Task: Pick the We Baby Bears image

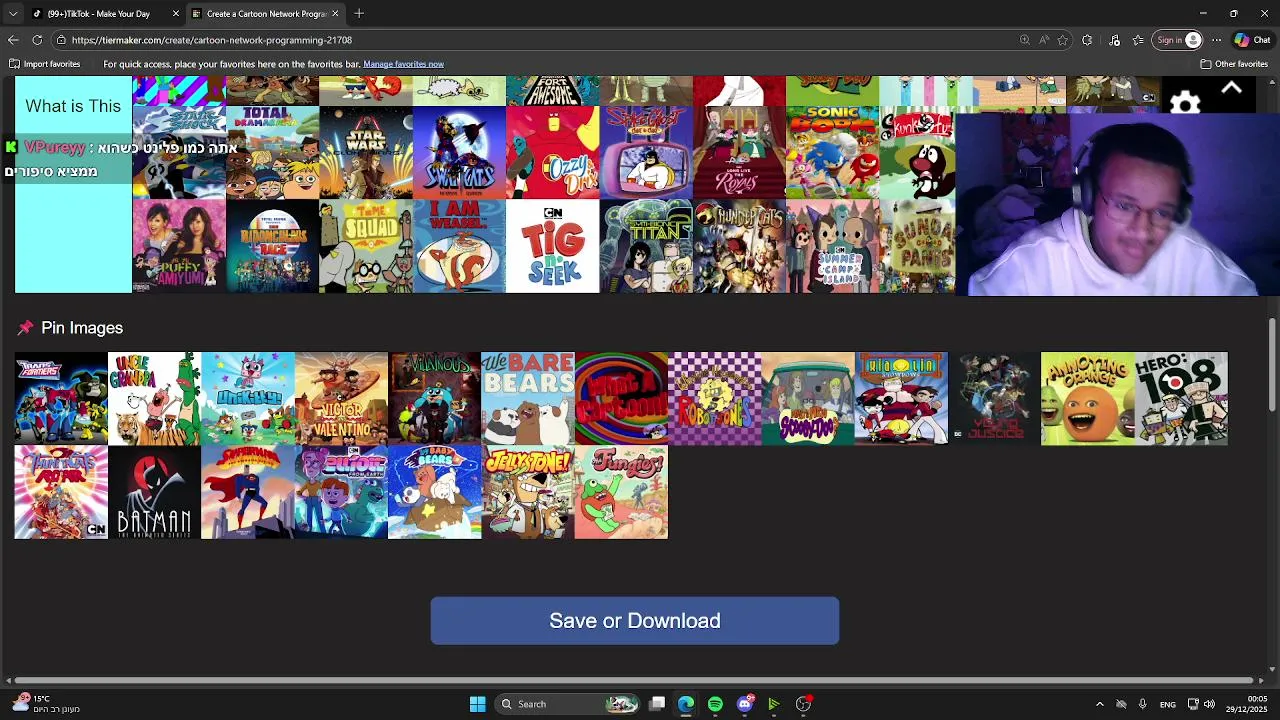Action: 434,492
